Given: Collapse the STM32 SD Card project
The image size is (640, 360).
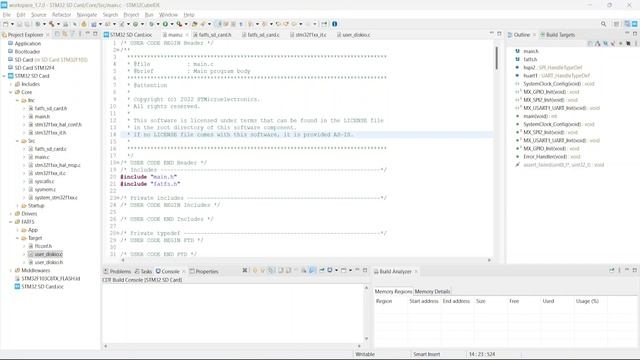Looking at the screenshot, I should coord(4,76).
